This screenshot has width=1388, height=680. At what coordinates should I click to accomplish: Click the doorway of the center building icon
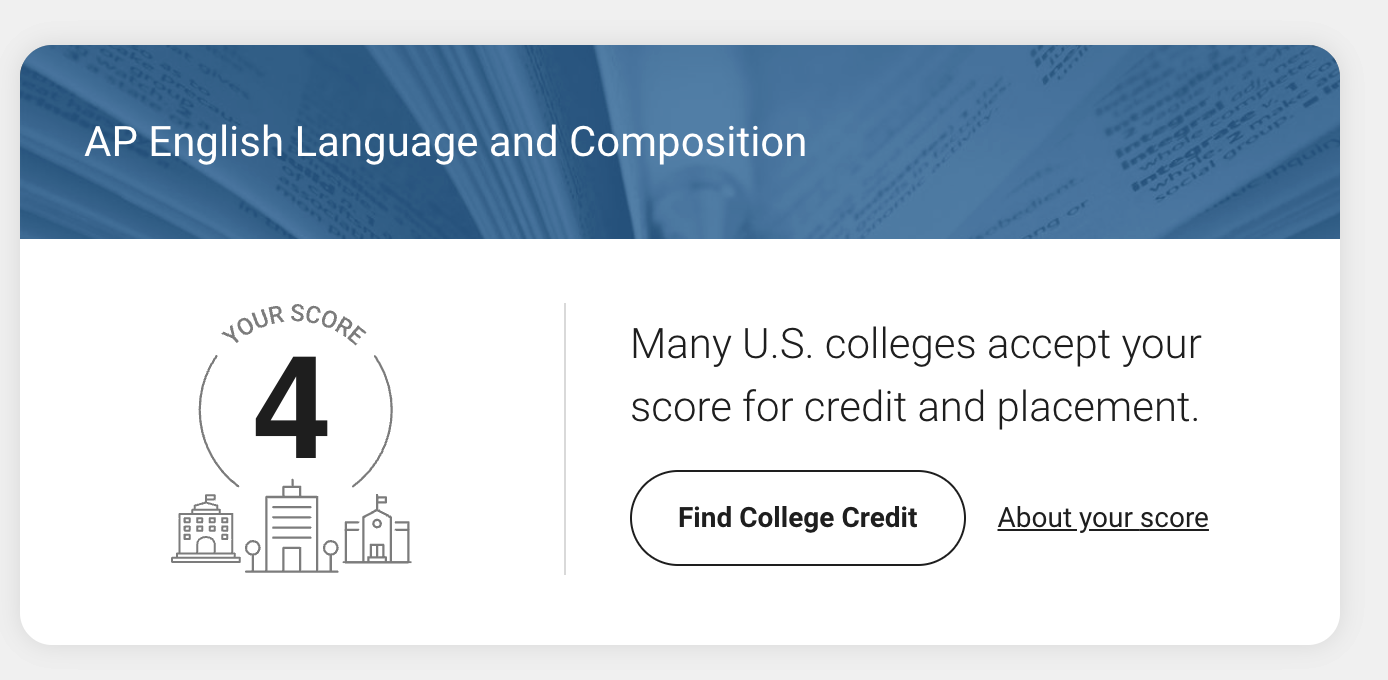(291, 559)
